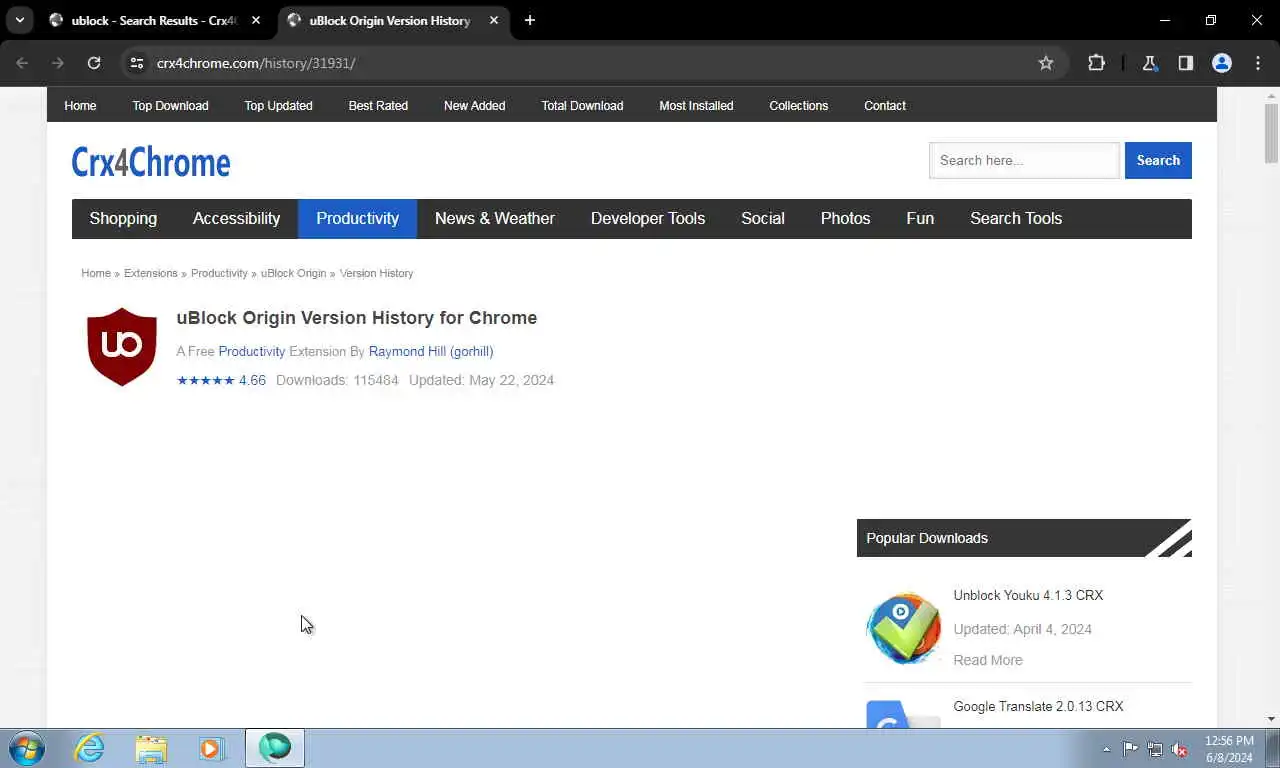Go to Top Updated
This screenshot has width=1280, height=768.
[279, 105]
